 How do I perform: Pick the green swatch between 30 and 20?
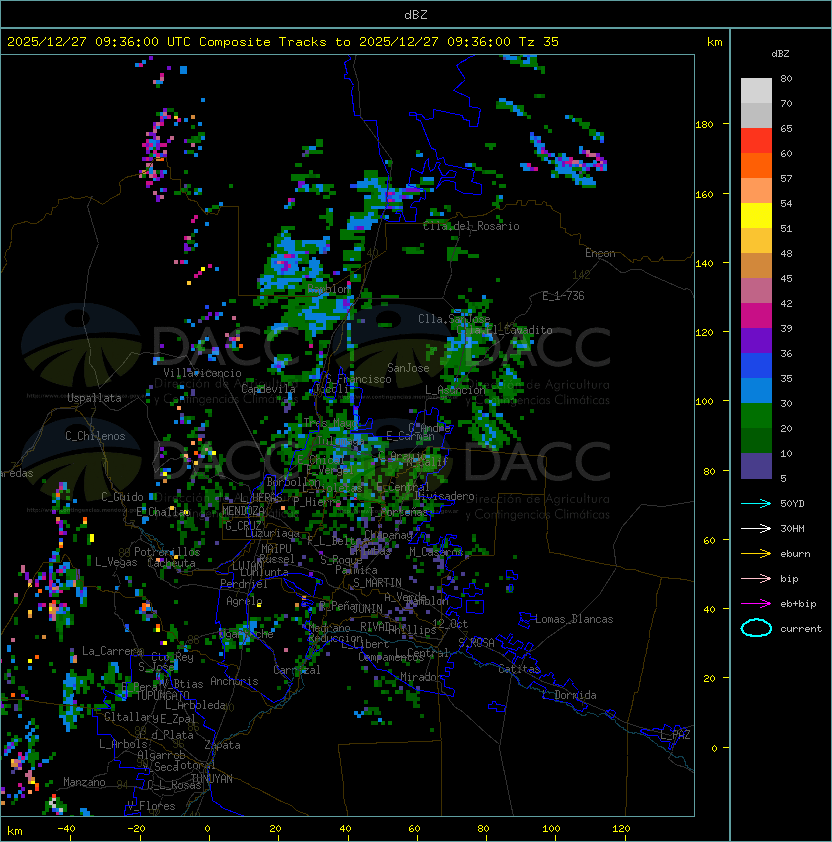coord(756,416)
